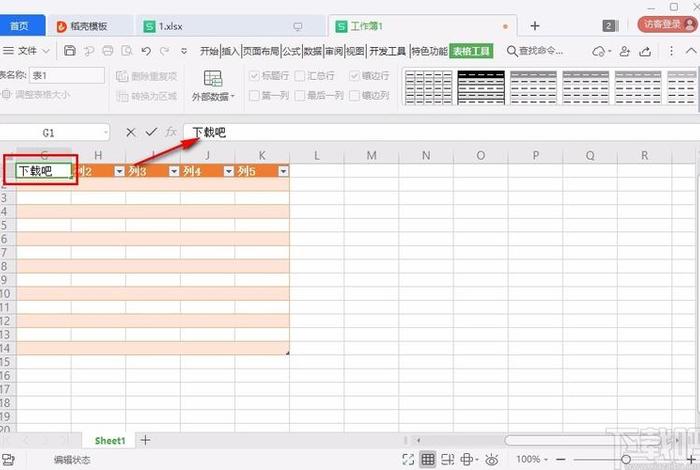700x470 pixels.
Task: Expand the quick access toolbar customize arrow
Action: pos(184,51)
